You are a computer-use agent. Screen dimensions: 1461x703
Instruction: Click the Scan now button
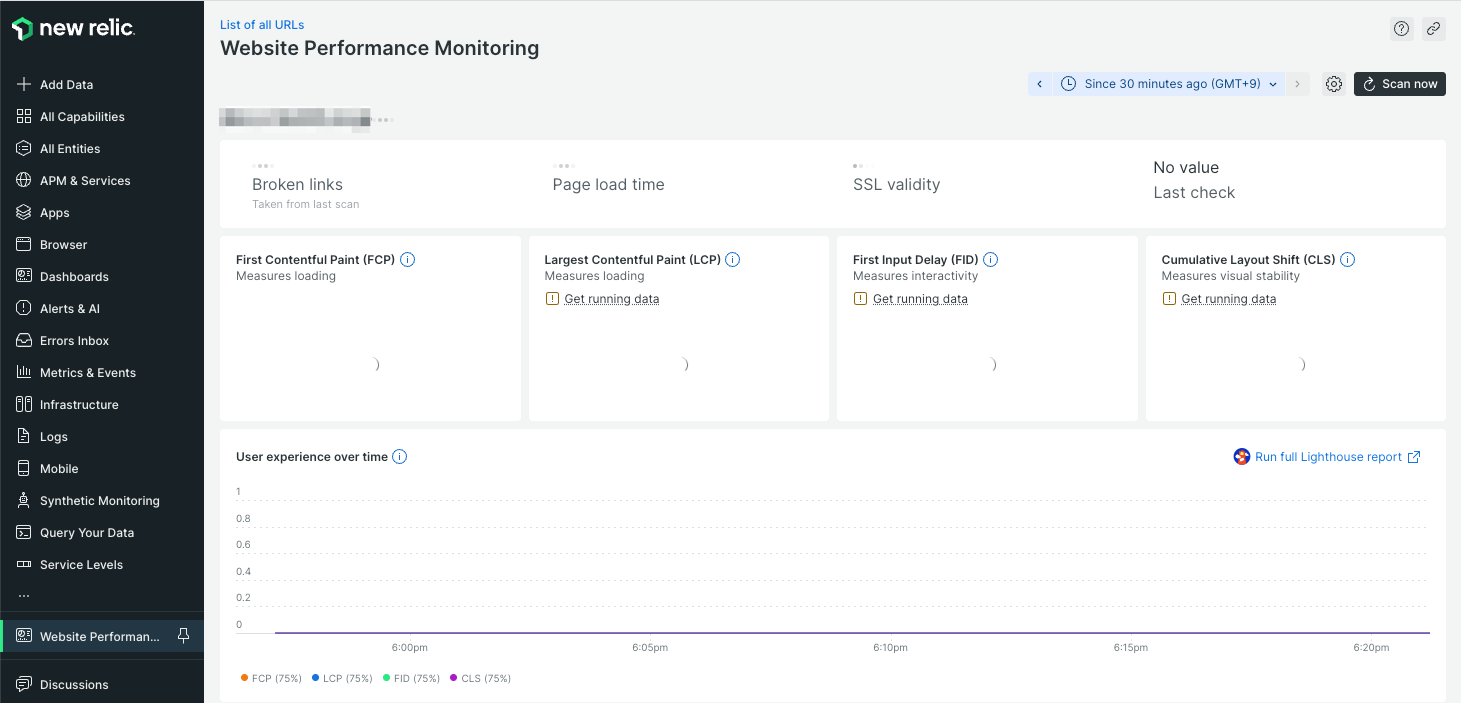coord(1400,84)
